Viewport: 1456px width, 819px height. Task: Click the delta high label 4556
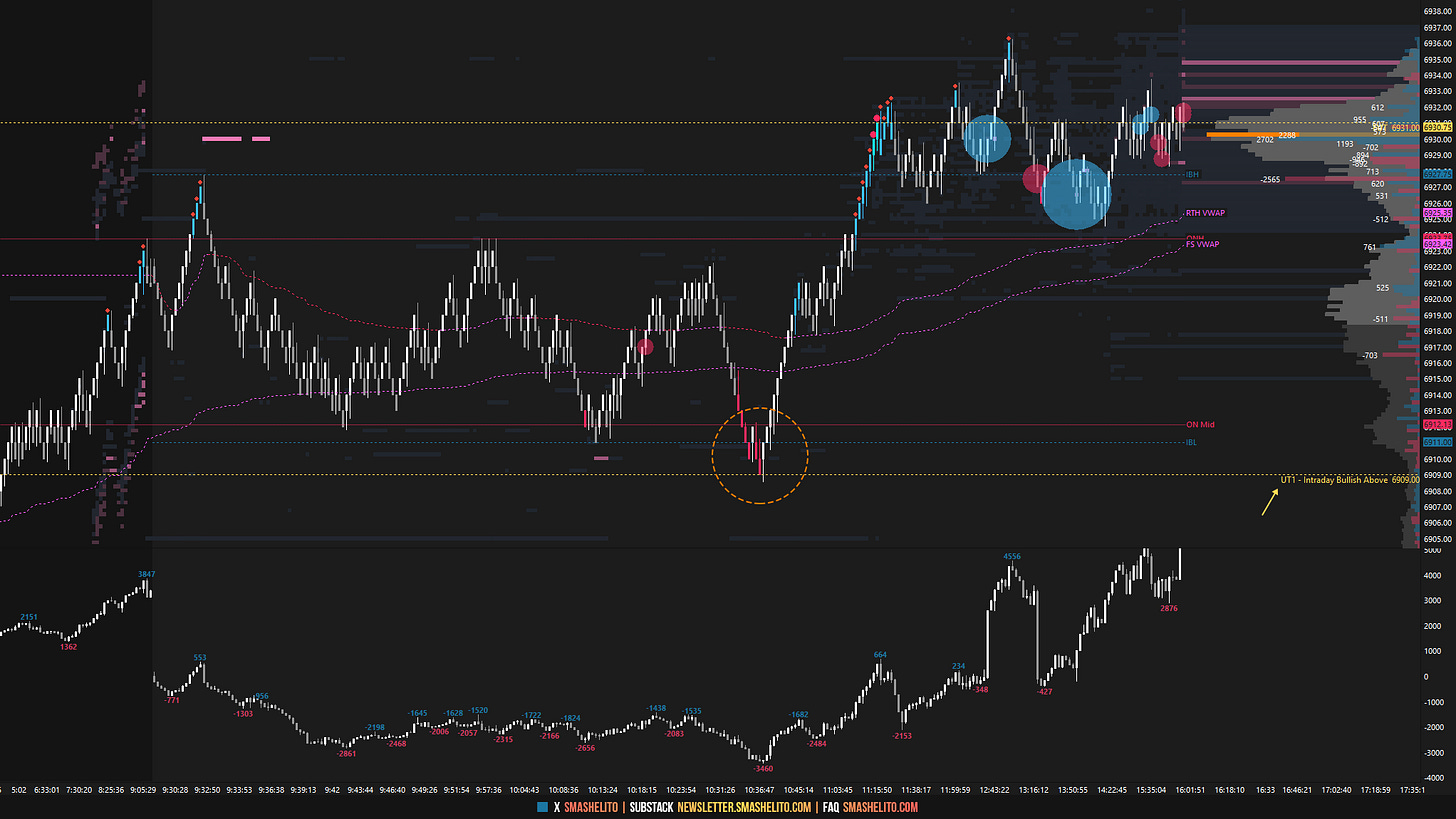(1012, 556)
